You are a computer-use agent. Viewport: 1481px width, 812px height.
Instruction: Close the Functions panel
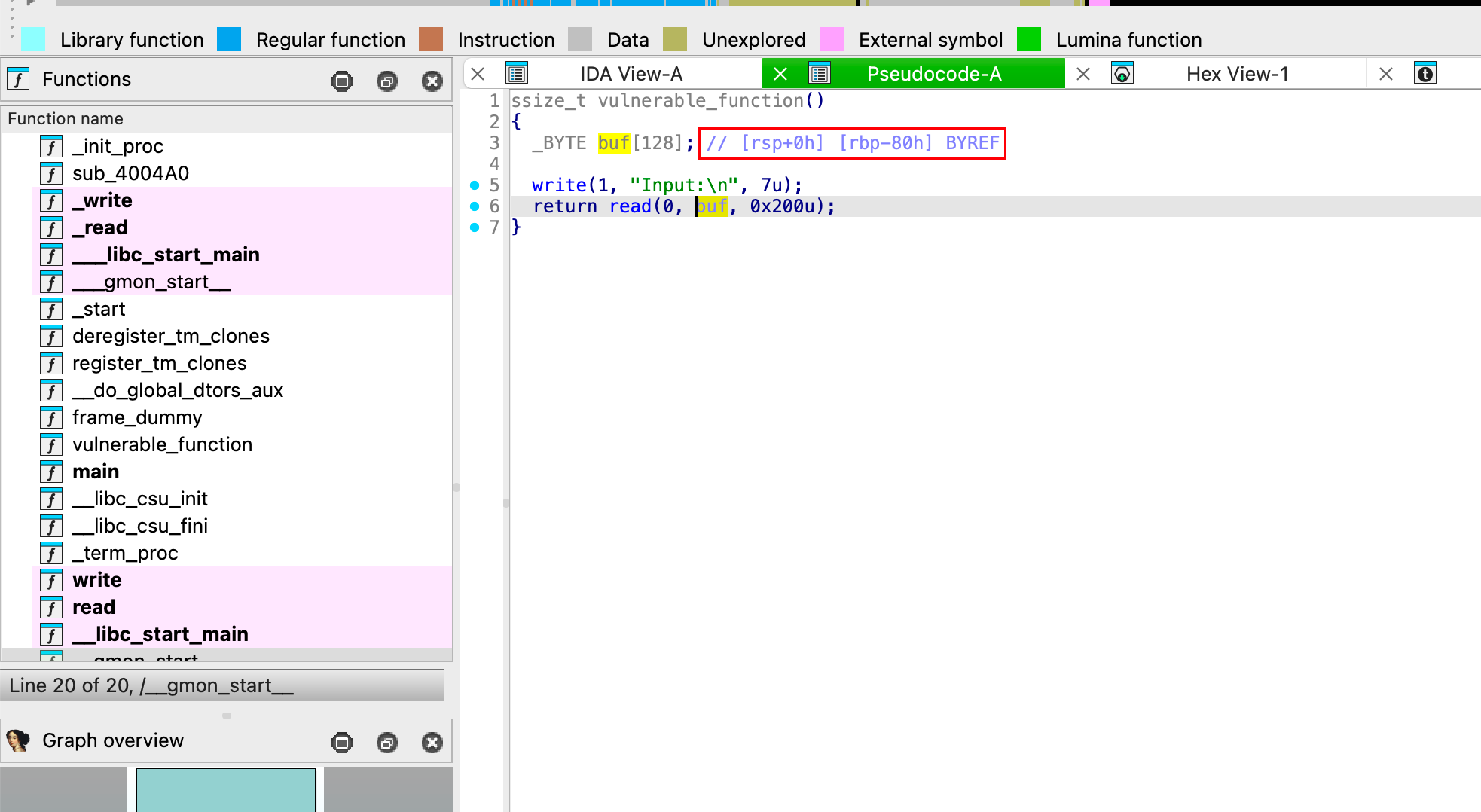click(x=432, y=81)
